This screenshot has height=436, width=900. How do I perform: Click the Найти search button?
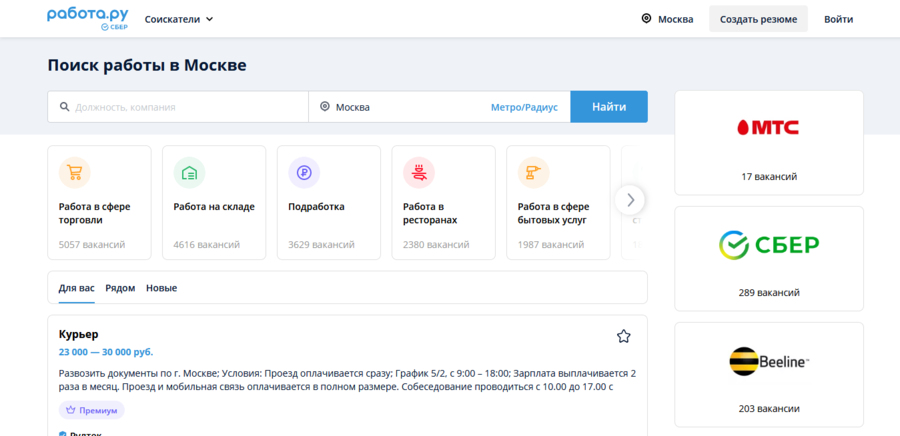click(x=609, y=107)
